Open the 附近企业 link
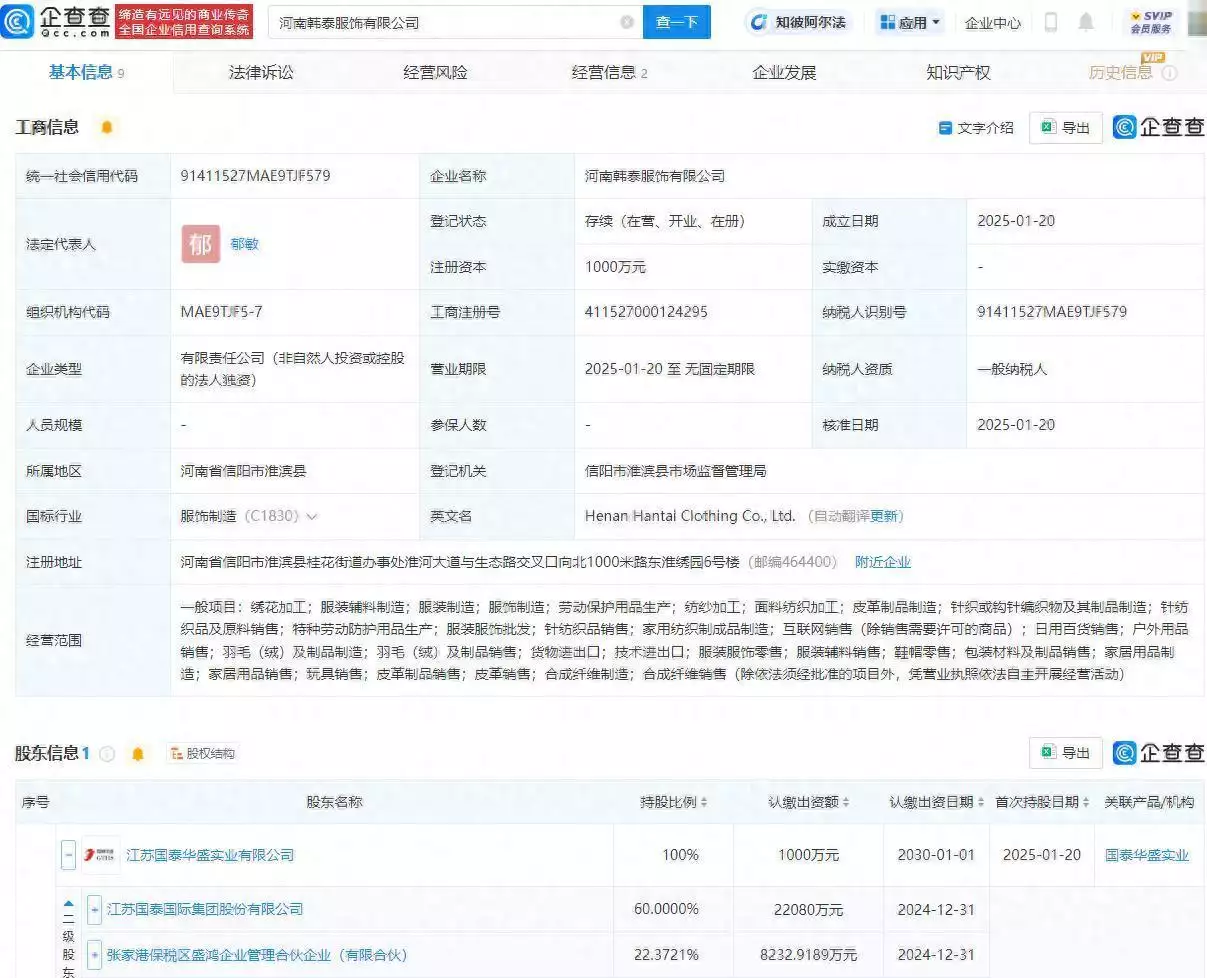 [x=882, y=562]
